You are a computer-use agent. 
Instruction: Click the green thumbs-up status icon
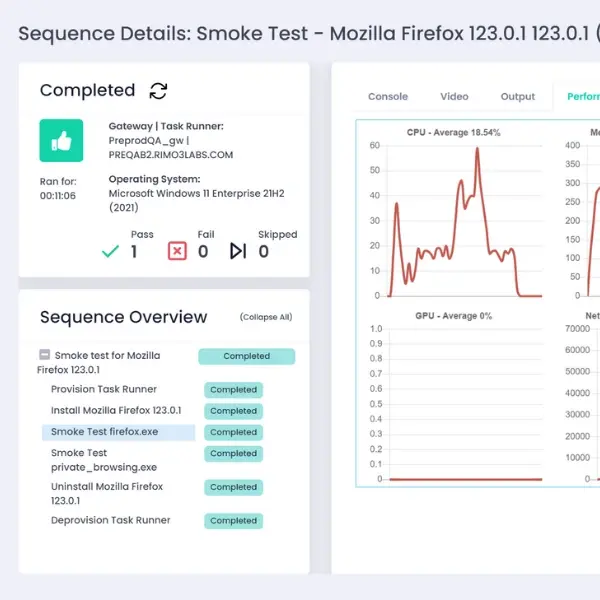pos(61,140)
